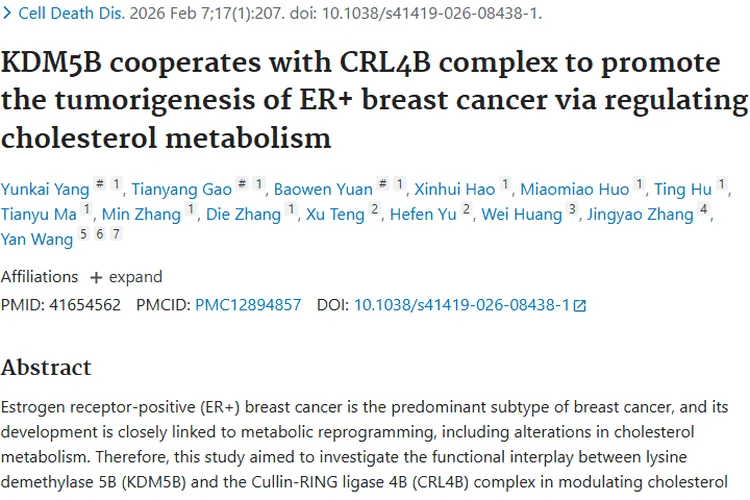This screenshot has width=750, height=500.
Task: Click the external link icon beside DOI
Action: 580,306
